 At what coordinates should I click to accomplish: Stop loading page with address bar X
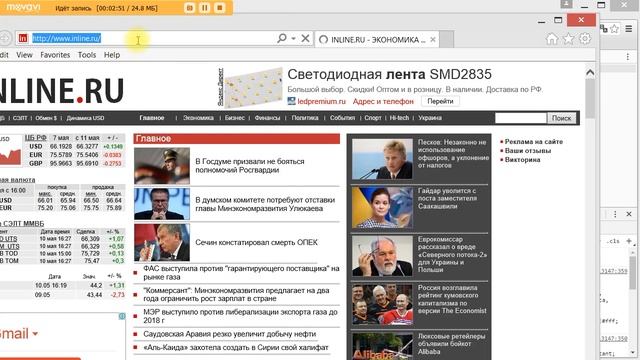point(305,38)
